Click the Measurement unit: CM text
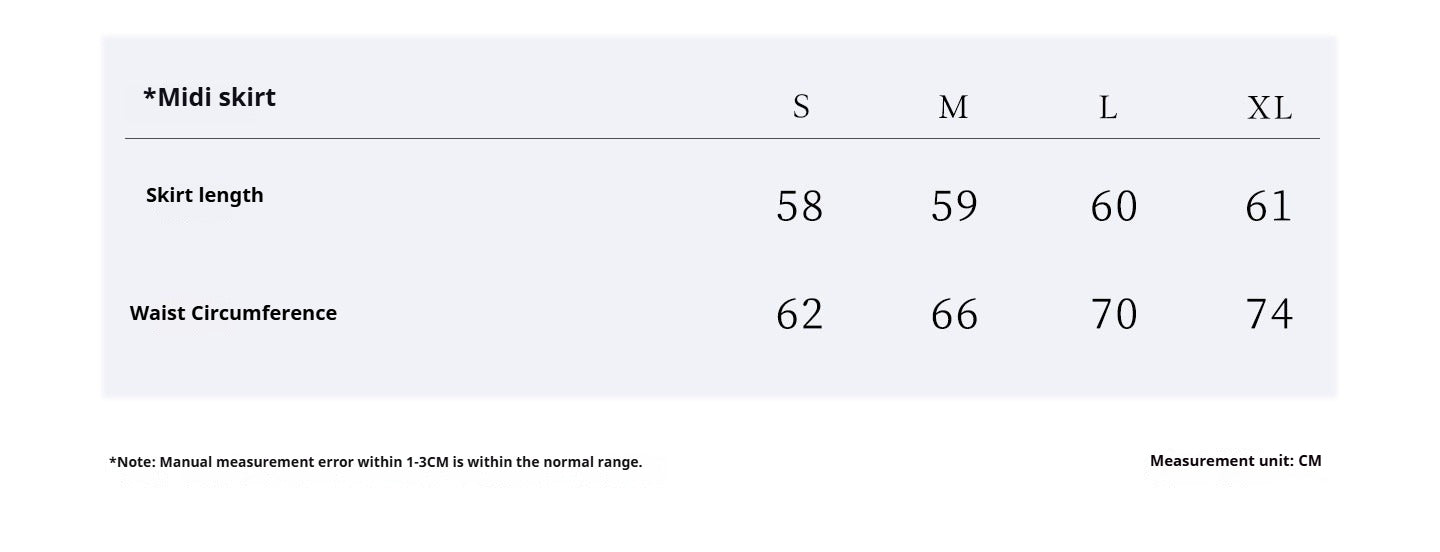Screen dimensions: 1440x552 (1236, 461)
